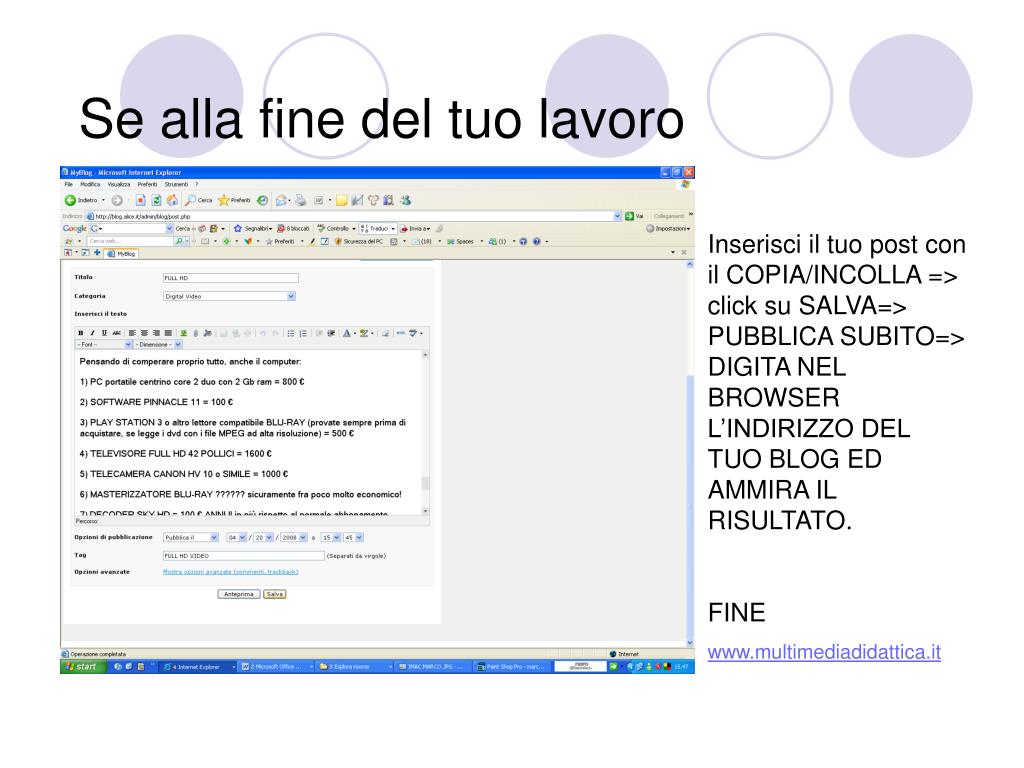
Task: Go to the Home page icon
Action: 172,200
